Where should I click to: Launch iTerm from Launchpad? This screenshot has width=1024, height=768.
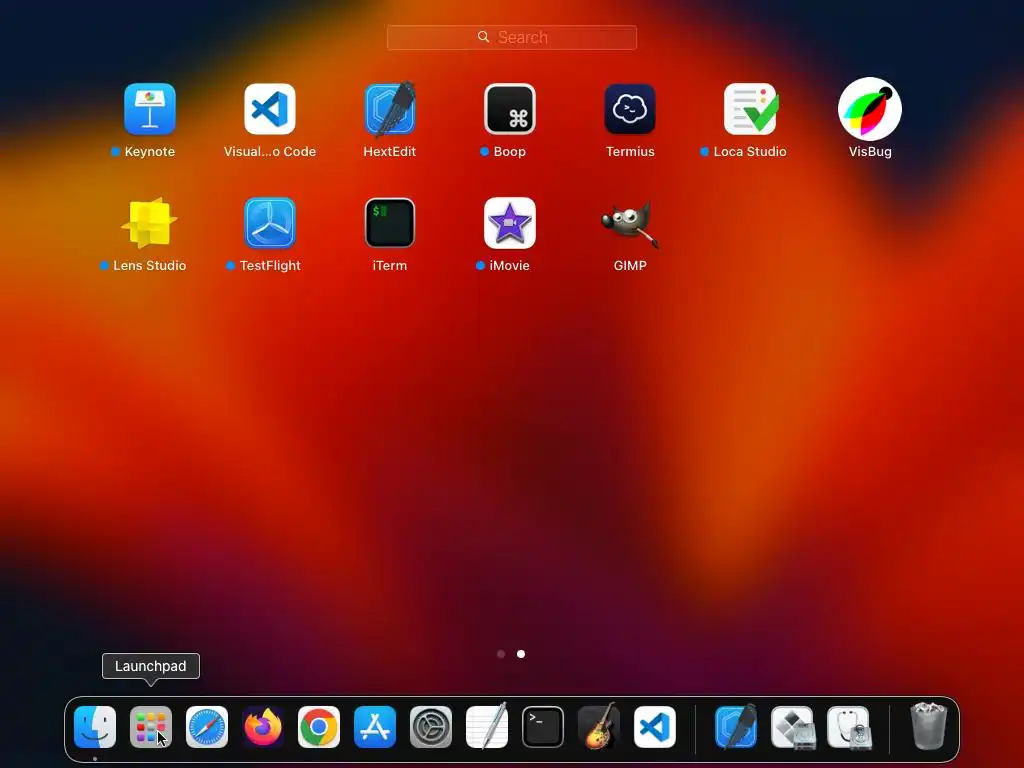click(390, 223)
